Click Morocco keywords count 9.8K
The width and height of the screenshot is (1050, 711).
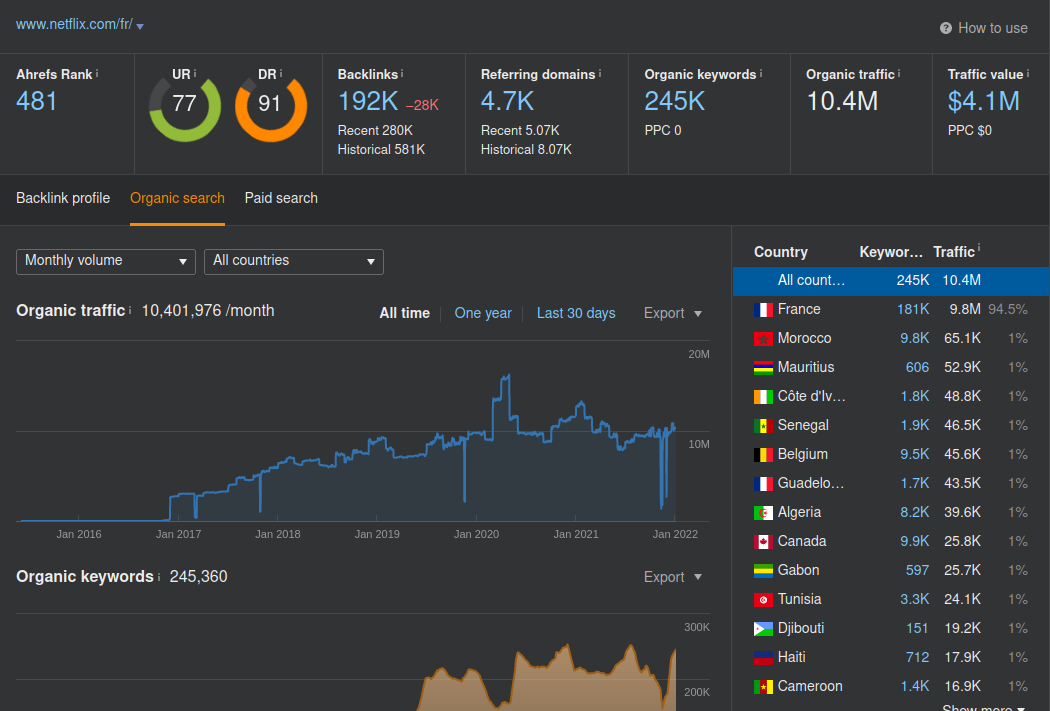point(914,338)
